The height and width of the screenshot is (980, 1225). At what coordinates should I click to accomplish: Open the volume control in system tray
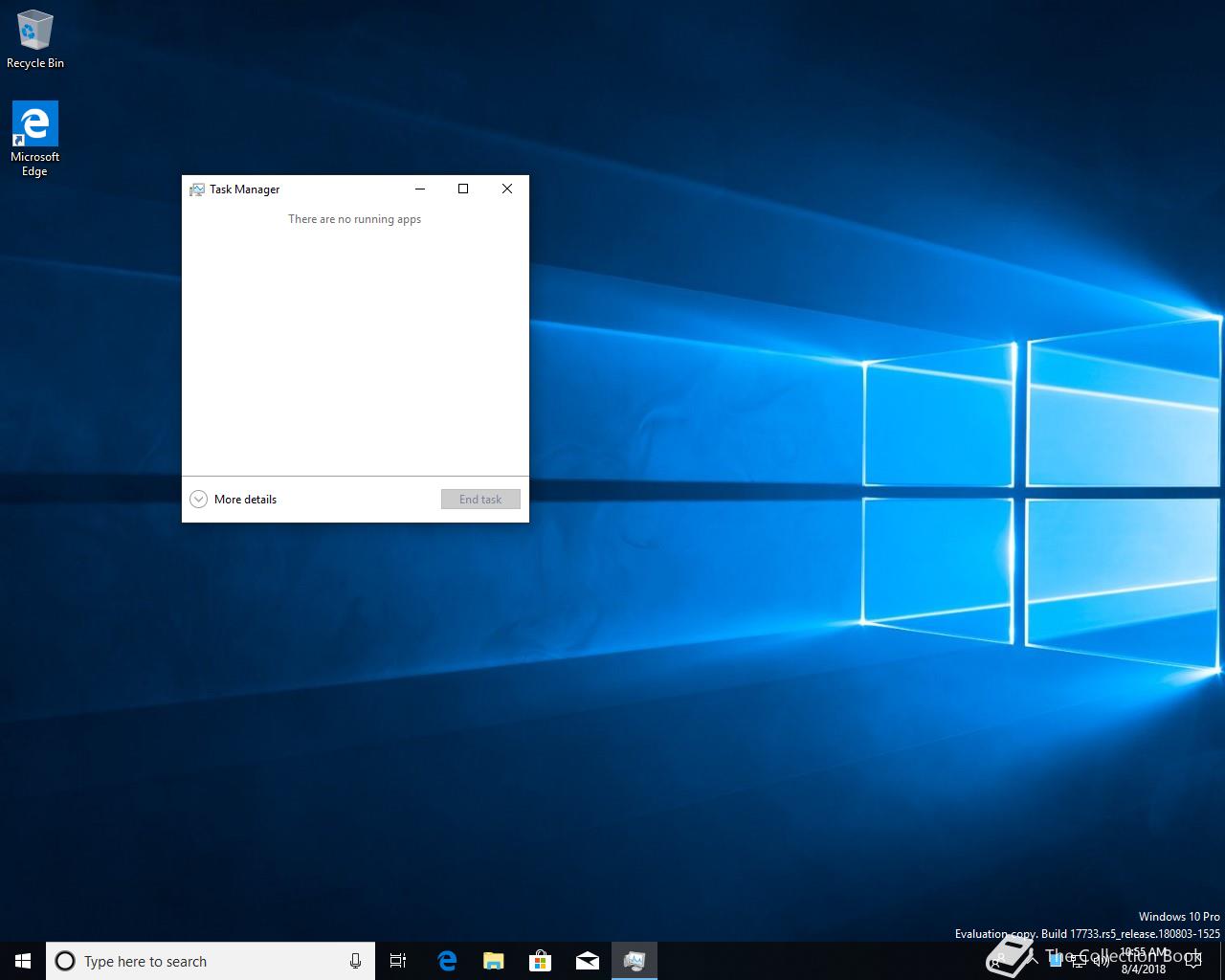coord(1101,961)
